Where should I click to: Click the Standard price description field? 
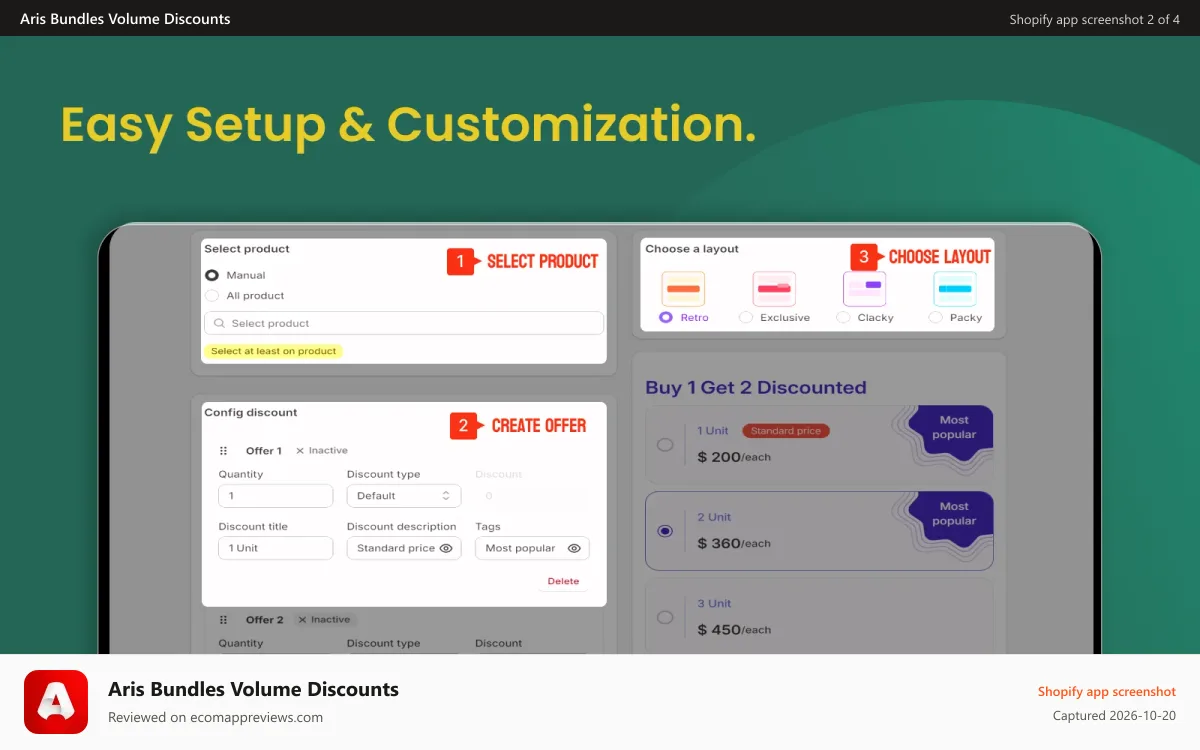click(404, 548)
